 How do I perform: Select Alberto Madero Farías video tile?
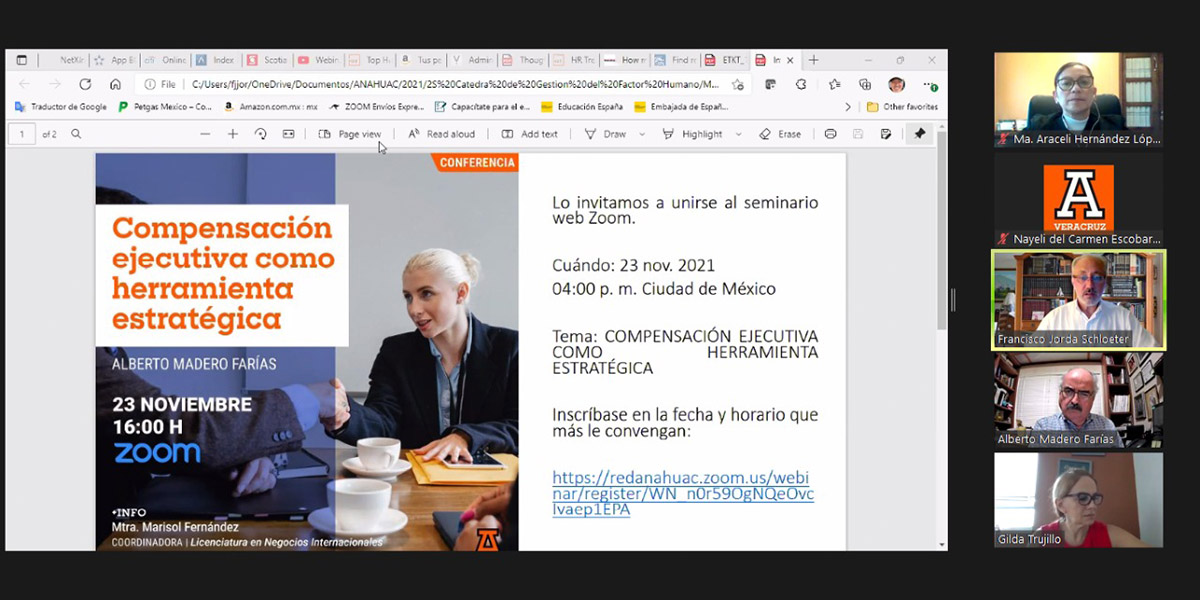click(1078, 400)
